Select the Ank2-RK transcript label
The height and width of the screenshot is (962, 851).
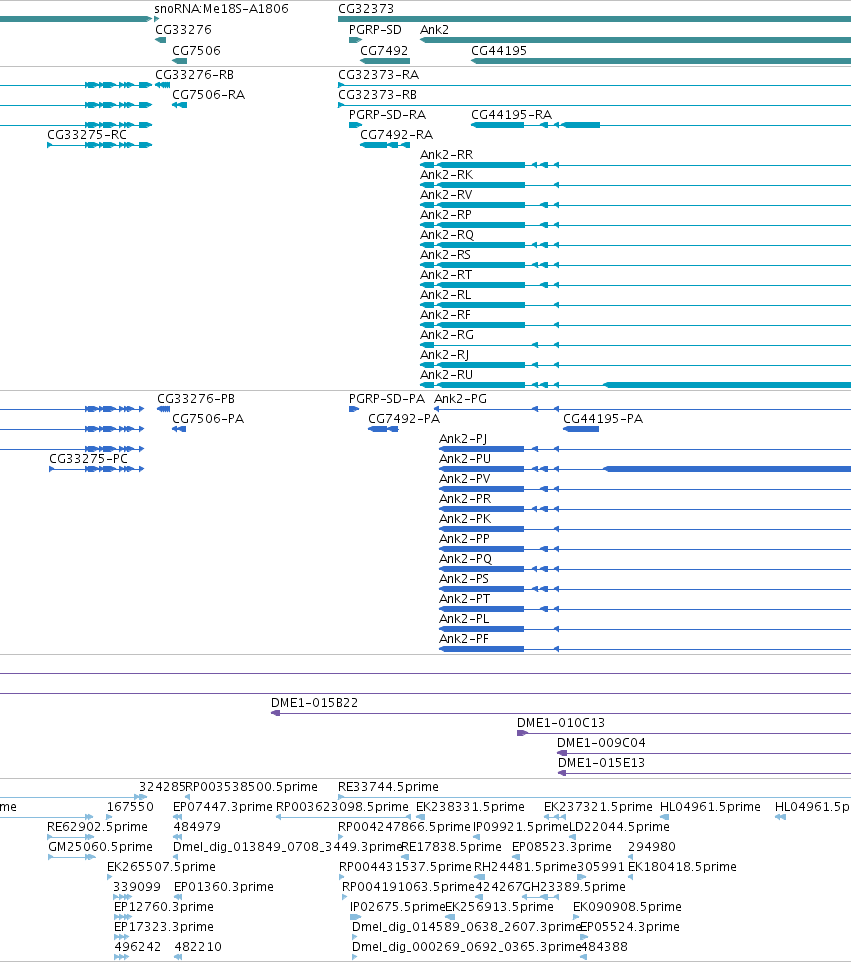pyautogui.click(x=447, y=174)
